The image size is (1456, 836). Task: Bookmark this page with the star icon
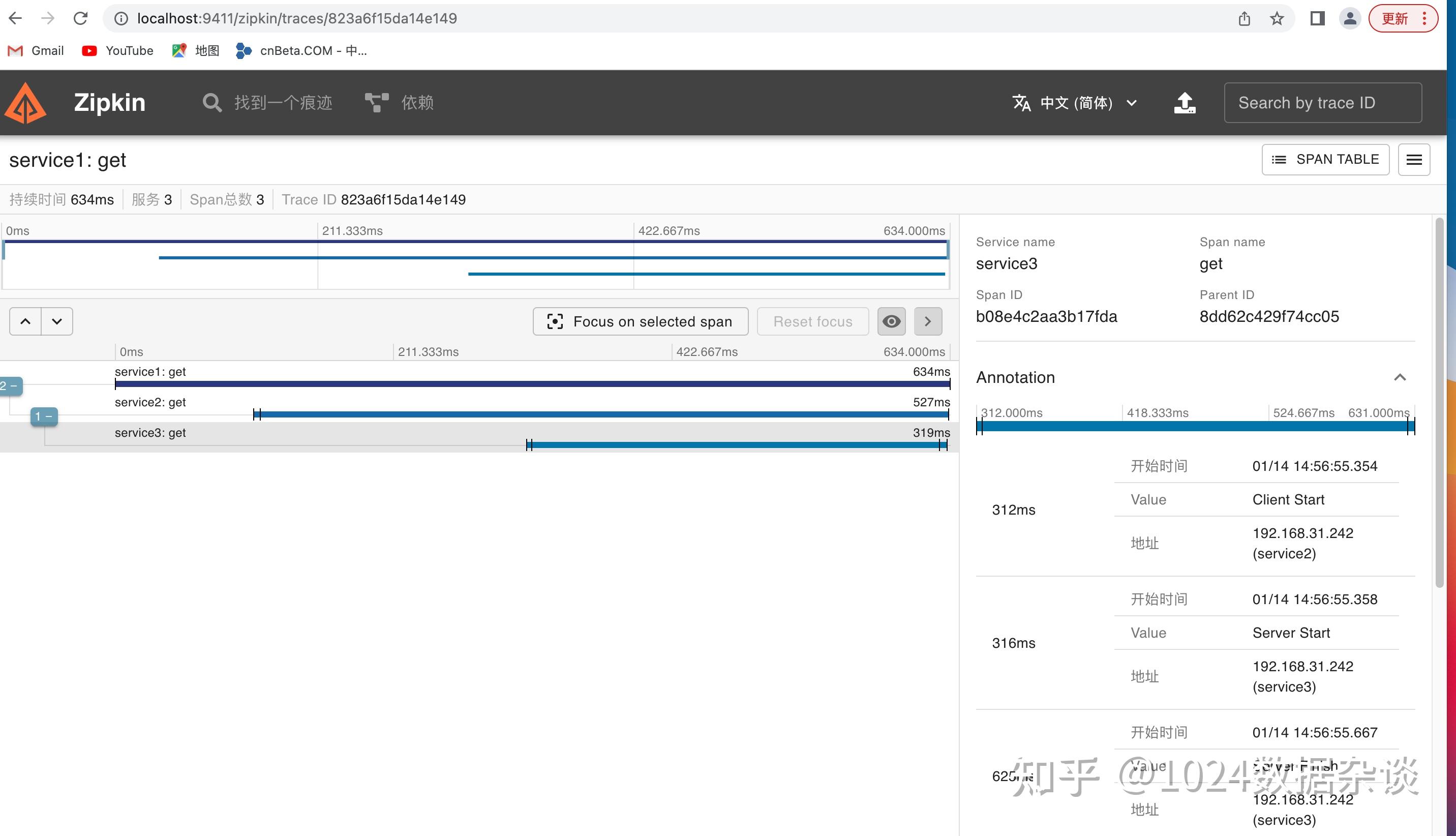(x=1277, y=19)
